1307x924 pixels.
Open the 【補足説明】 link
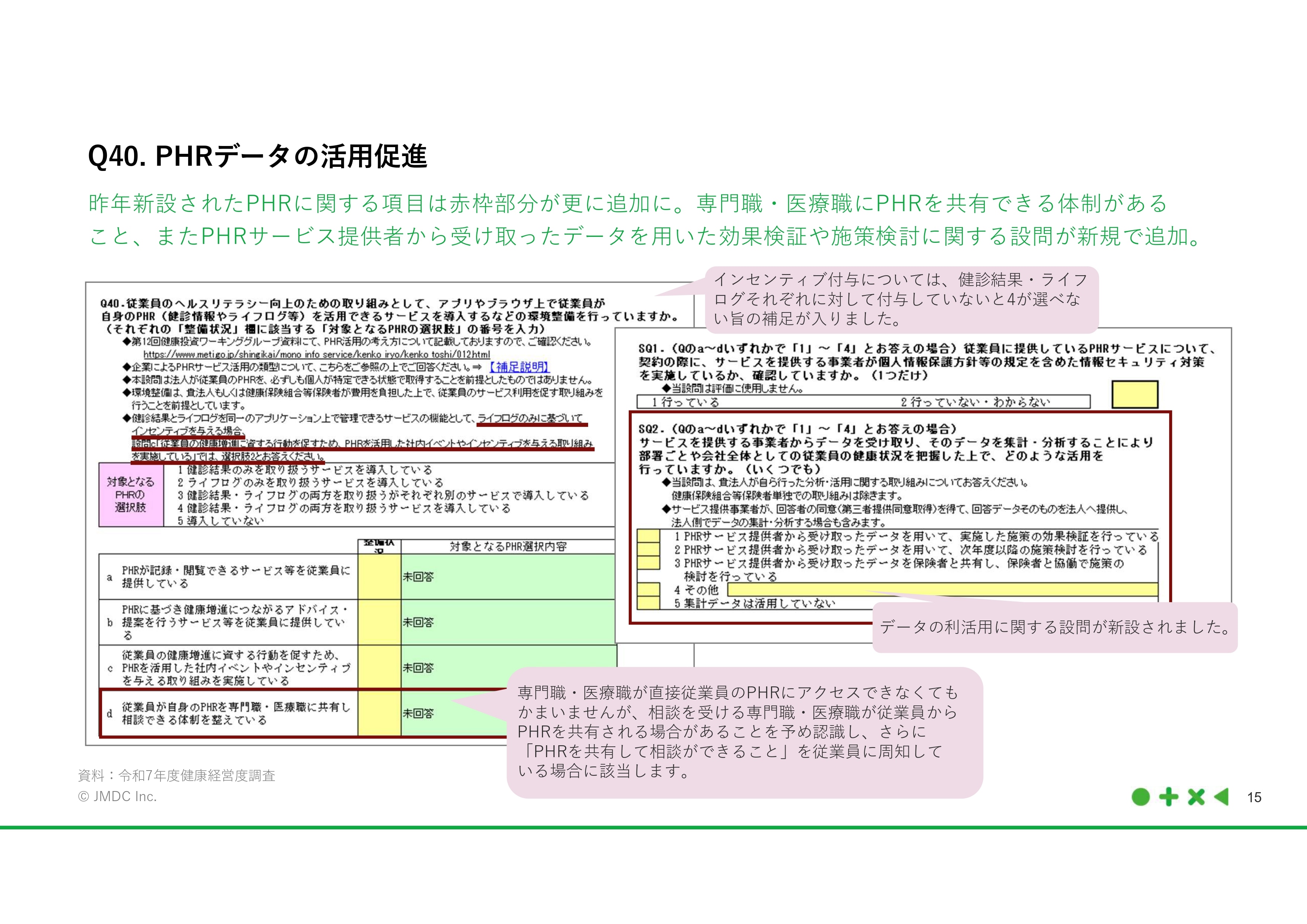(519, 367)
